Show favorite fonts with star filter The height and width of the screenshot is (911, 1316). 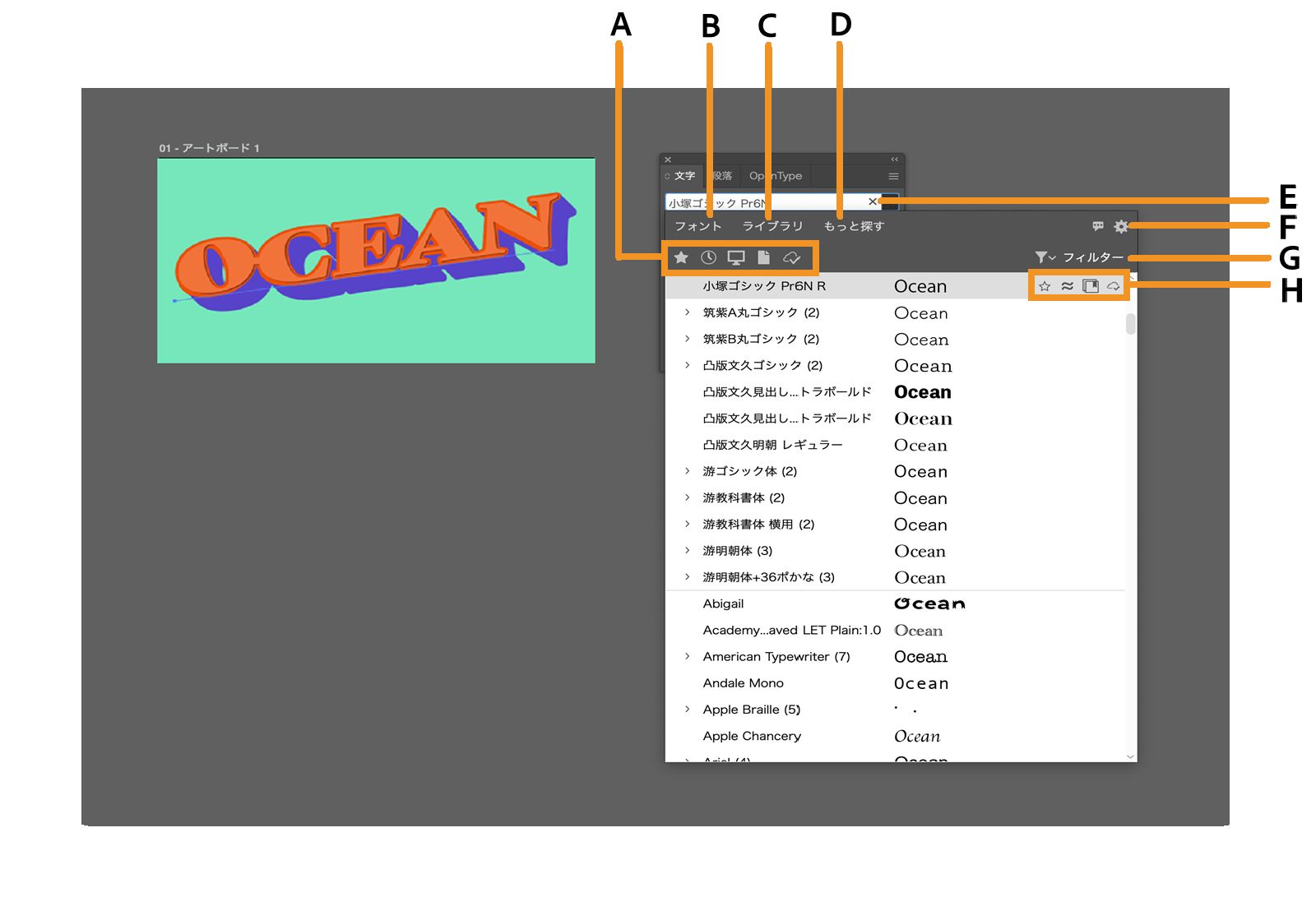(681, 258)
